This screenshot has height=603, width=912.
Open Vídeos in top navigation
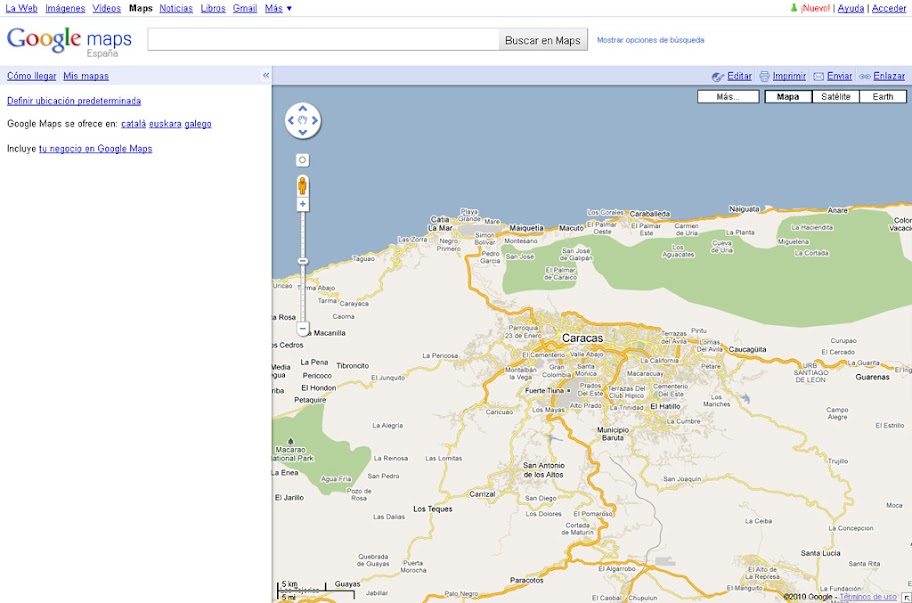click(x=106, y=8)
